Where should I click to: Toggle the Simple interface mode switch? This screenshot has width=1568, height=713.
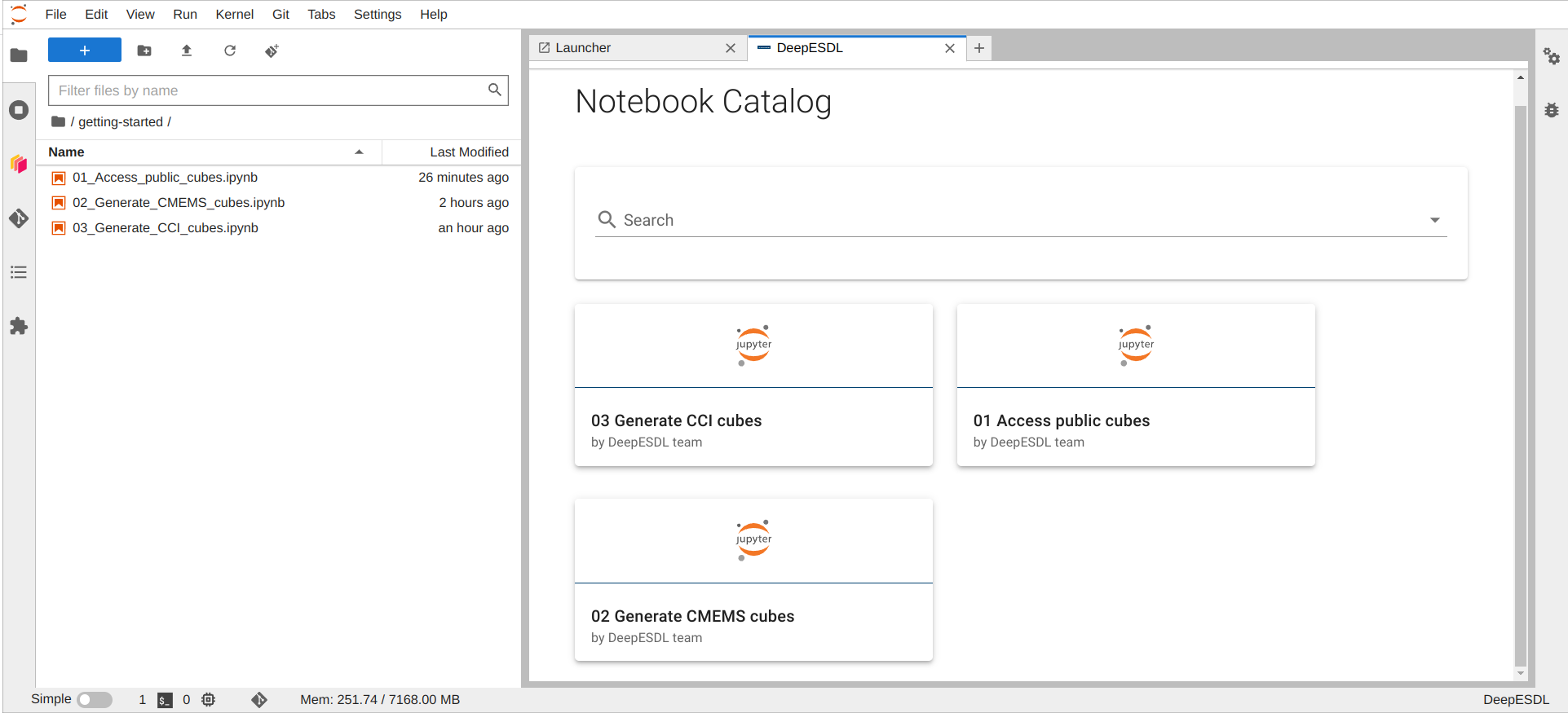[95, 700]
